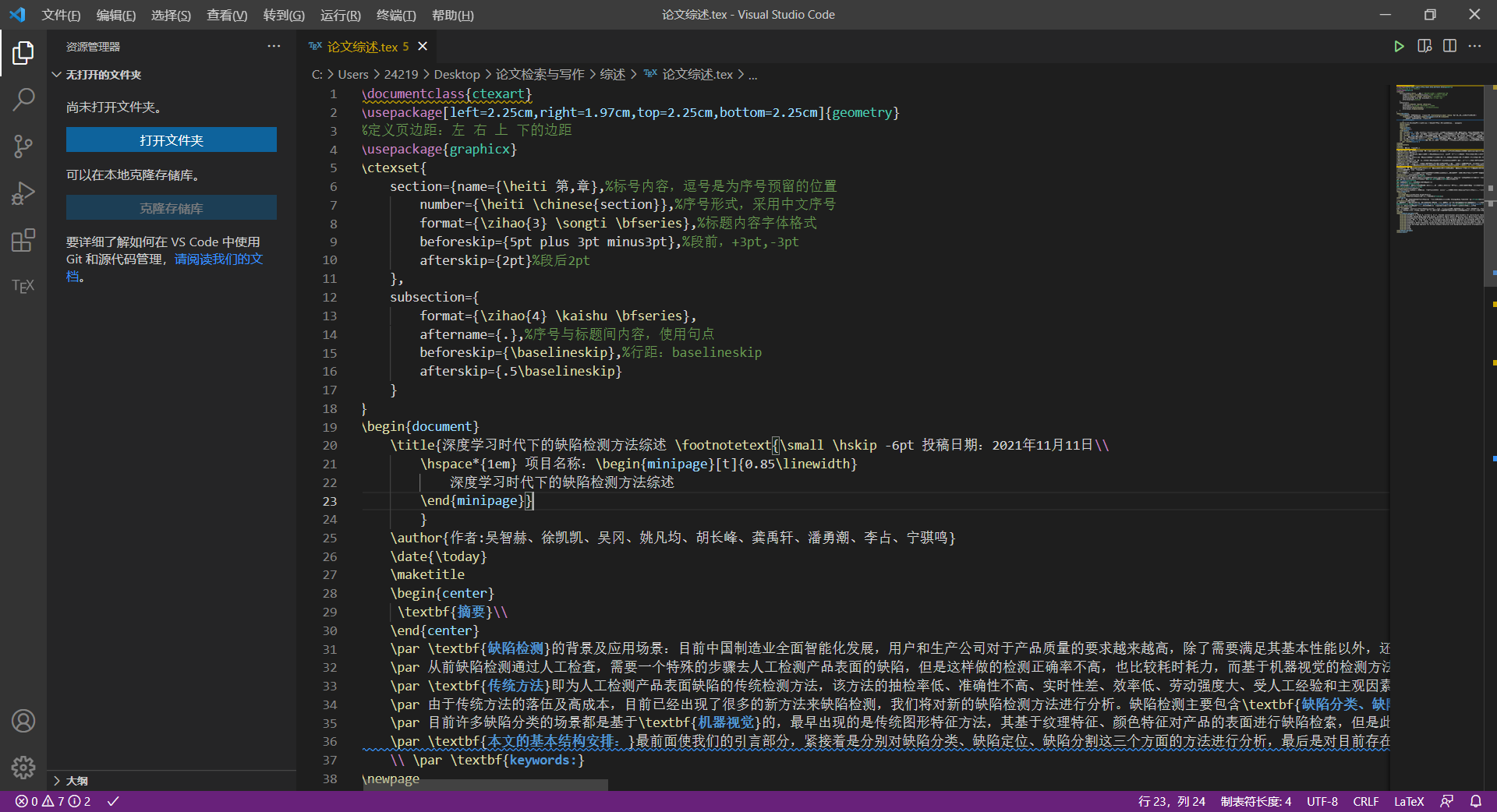The image size is (1497, 812).
Task: Run the LaTeX build with green play icon
Action: pyautogui.click(x=1400, y=46)
